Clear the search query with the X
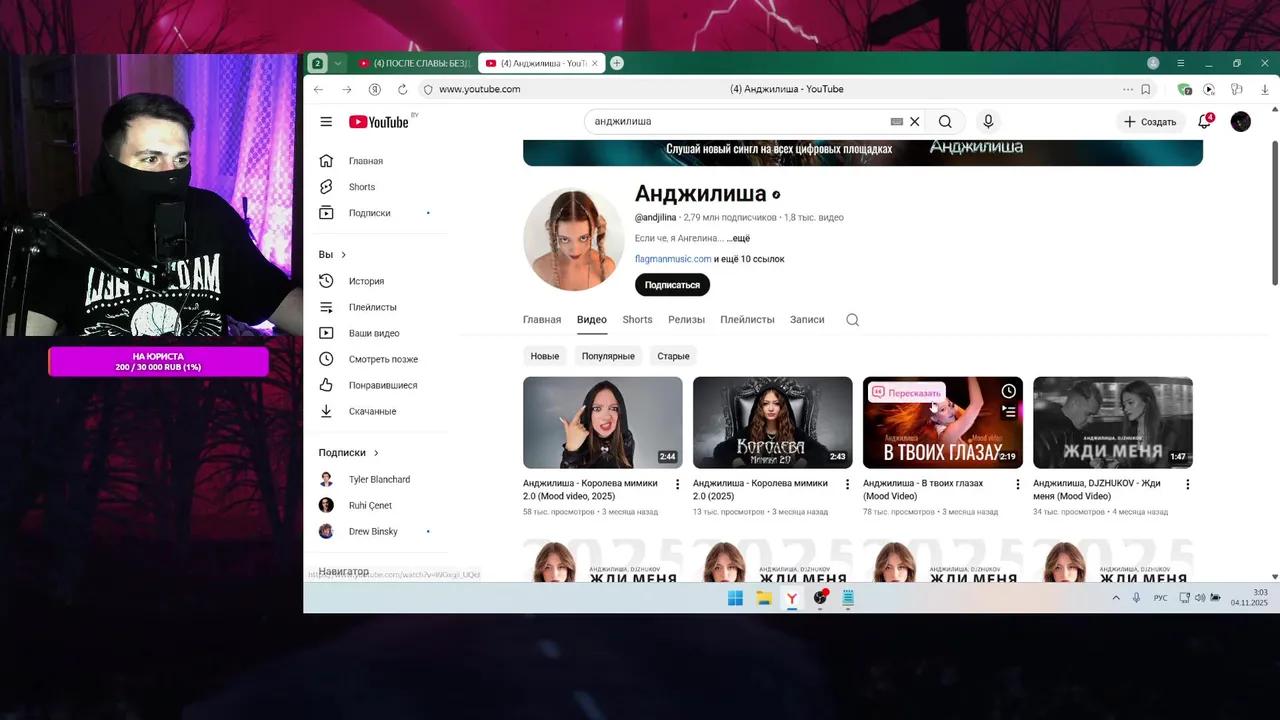 (x=914, y=122)
